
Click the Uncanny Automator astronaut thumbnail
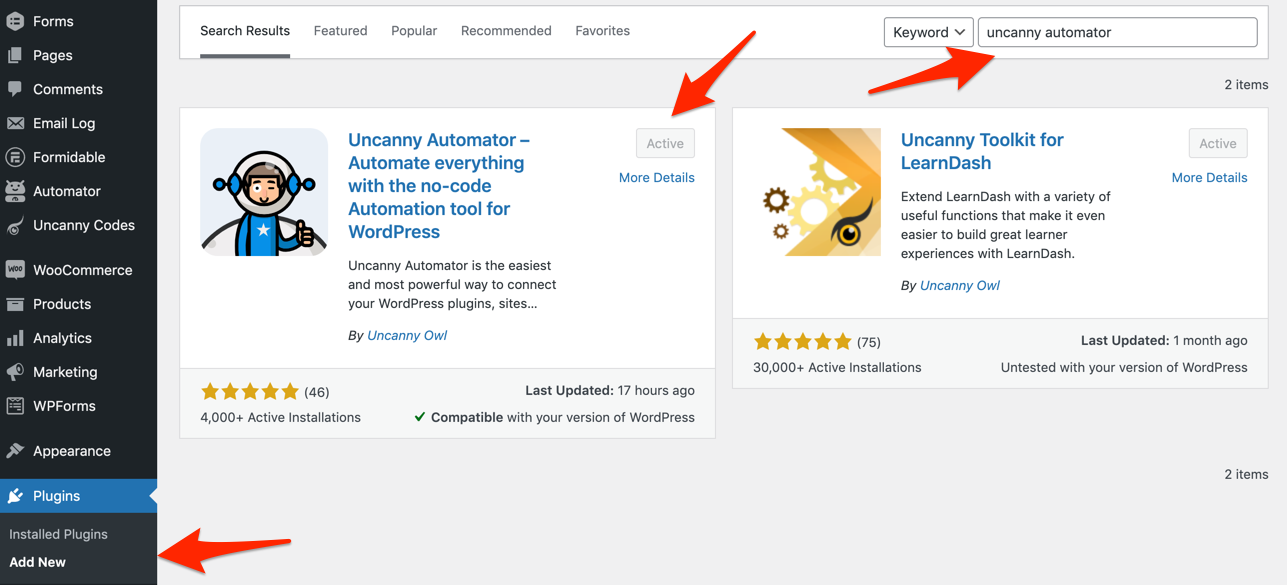pos(264,192)
